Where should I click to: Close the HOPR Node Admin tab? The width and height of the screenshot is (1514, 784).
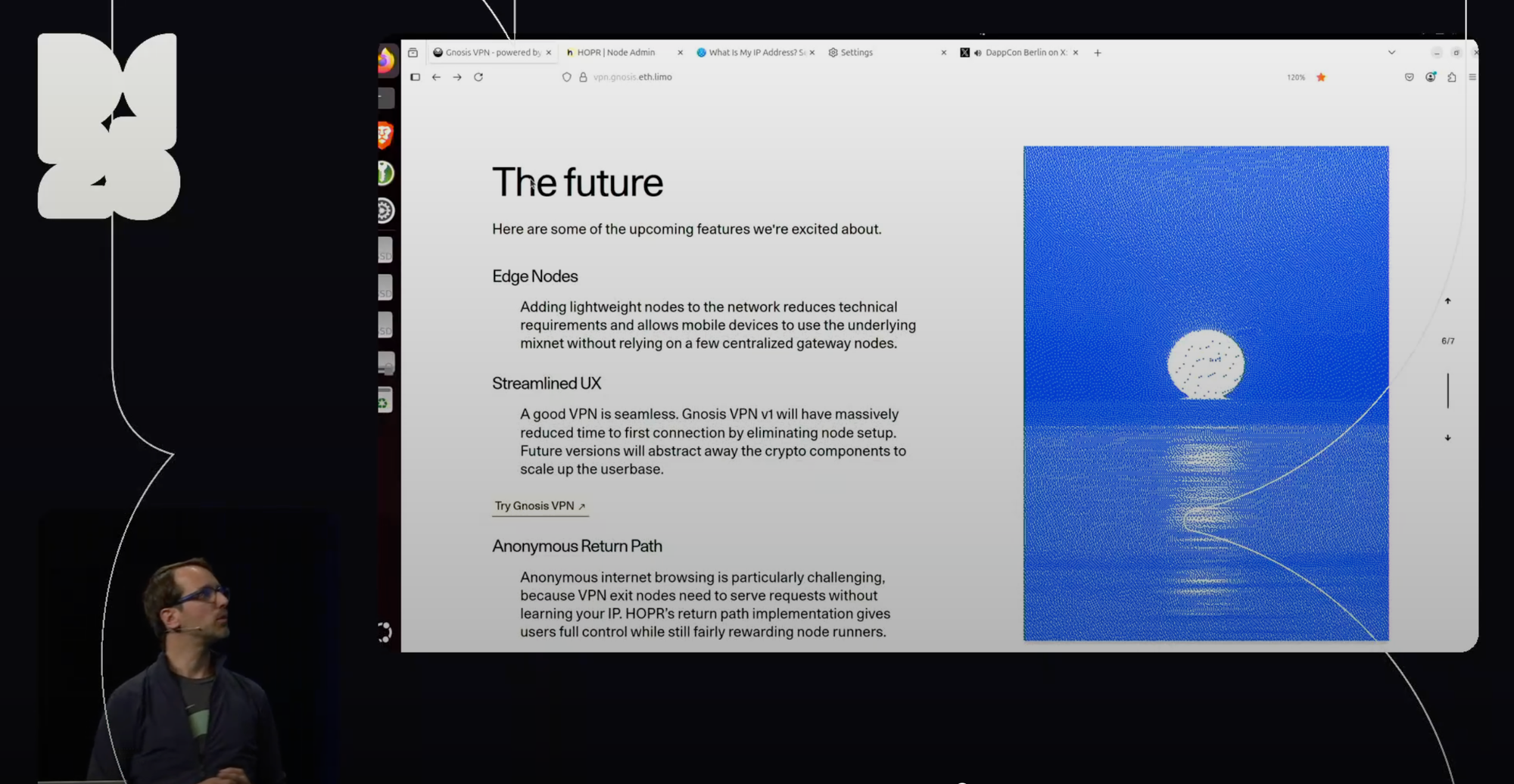coord(680,53)
